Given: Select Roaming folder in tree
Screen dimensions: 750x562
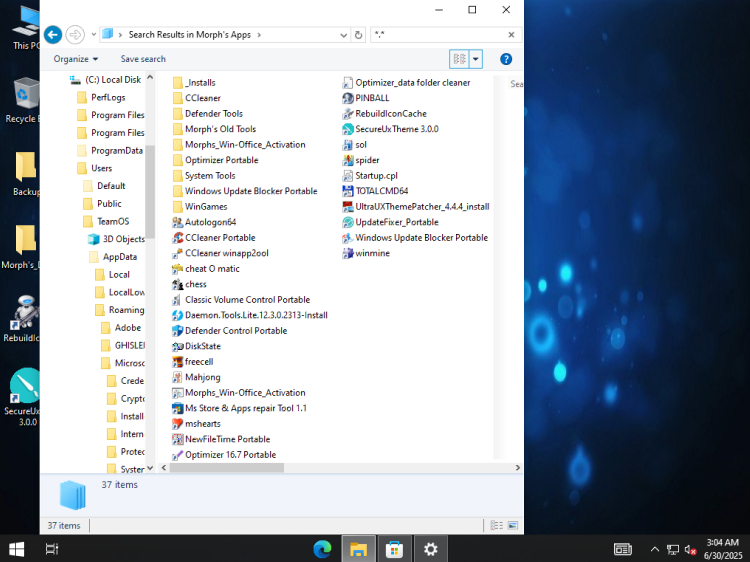Looking at the screenshot, I should point(120,310).
